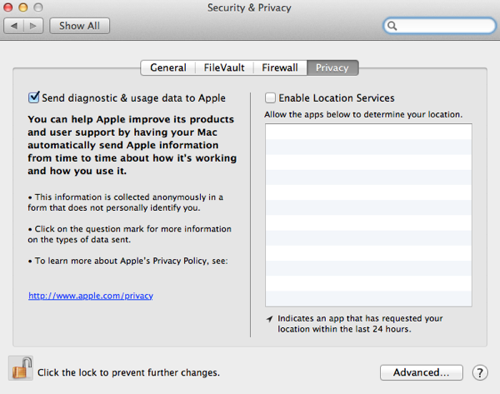Uncheck Send diagnostic & usage data to Apple

tap(34, 97)
